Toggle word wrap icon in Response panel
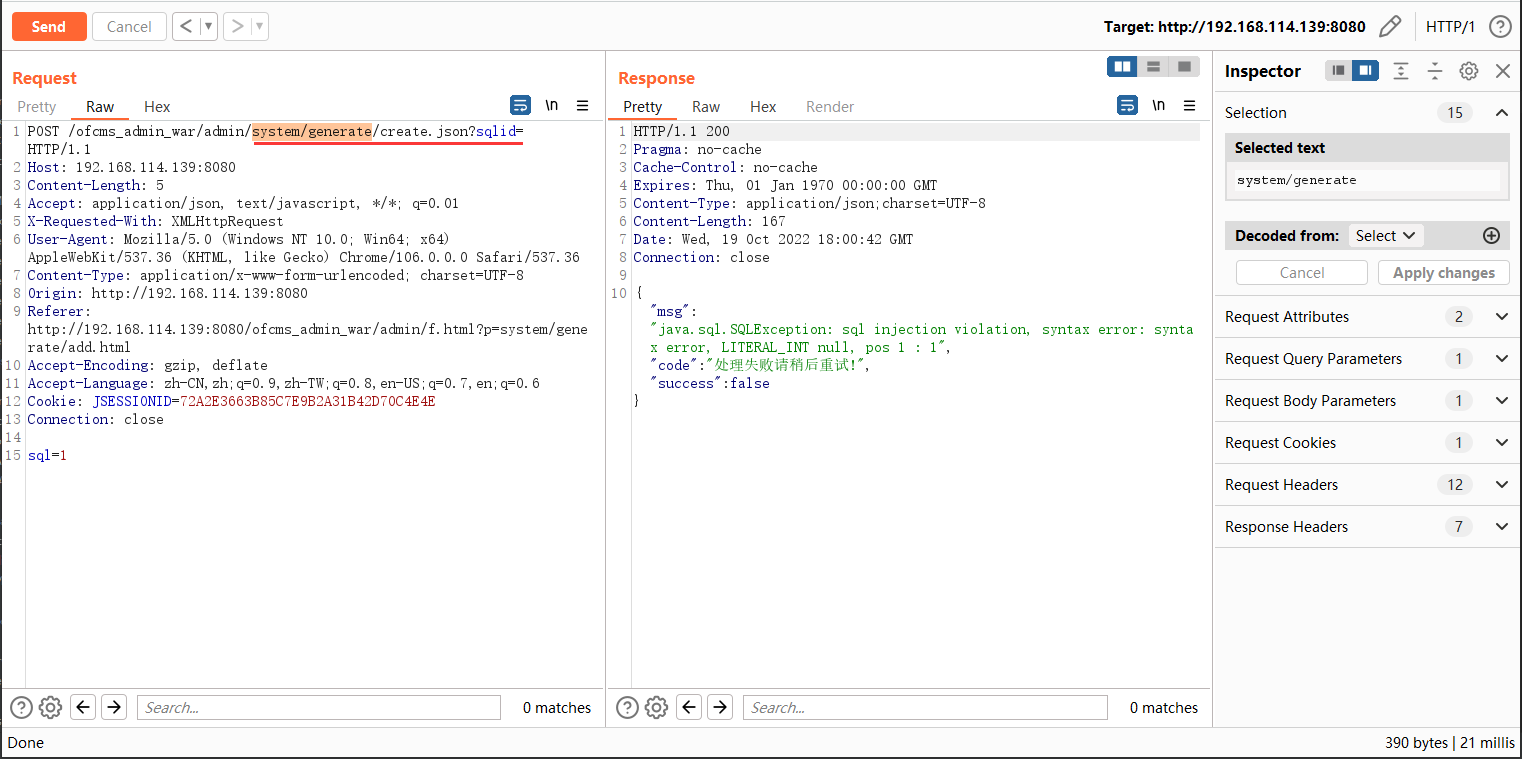The height and width of the screenshot is (759, 1522). [1127, 106]
